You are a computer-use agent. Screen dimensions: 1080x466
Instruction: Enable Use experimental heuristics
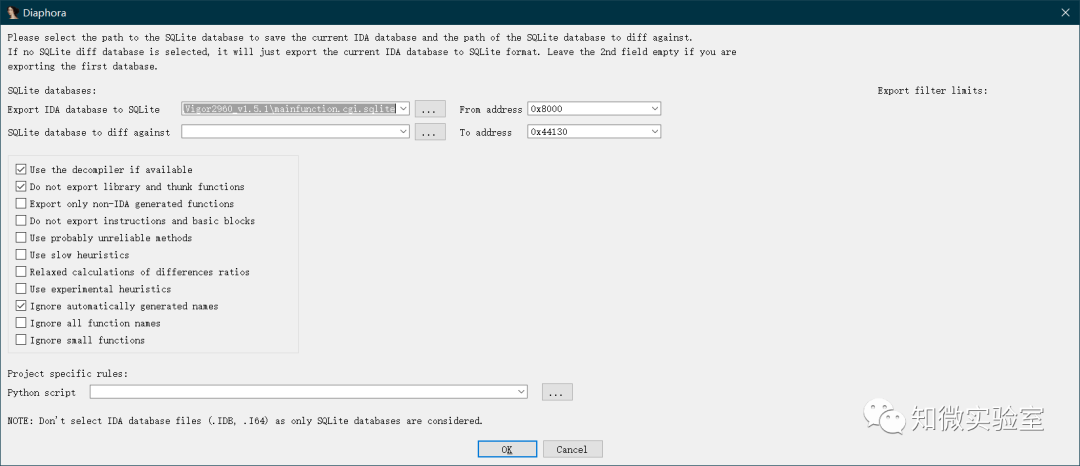click(x=21, y=289)
